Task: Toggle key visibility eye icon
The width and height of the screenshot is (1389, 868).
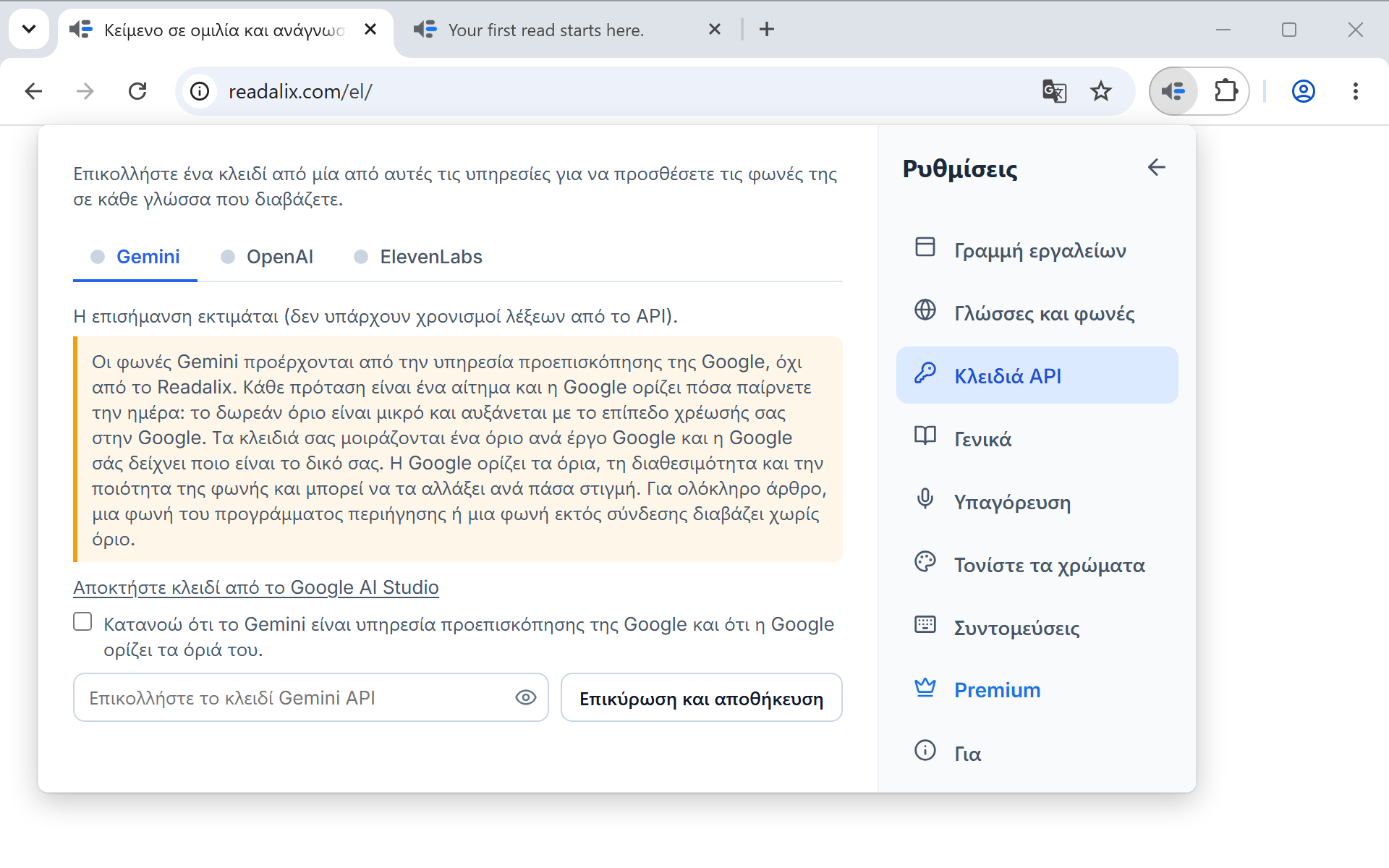Action: point(526,697)
